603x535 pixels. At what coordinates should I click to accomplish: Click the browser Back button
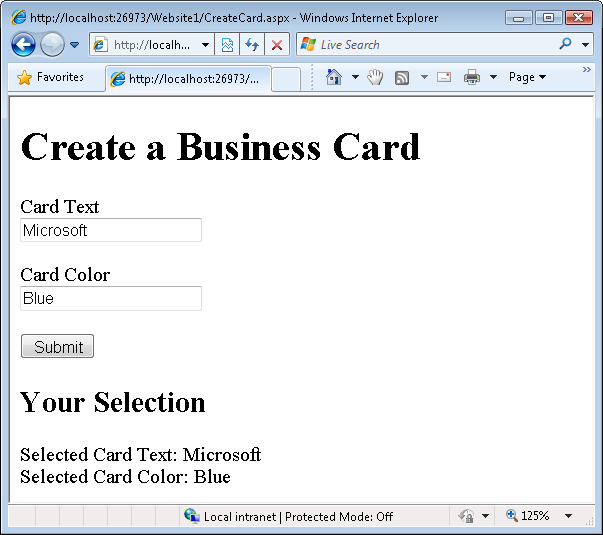pyautogui.click(x=24, y=45)
